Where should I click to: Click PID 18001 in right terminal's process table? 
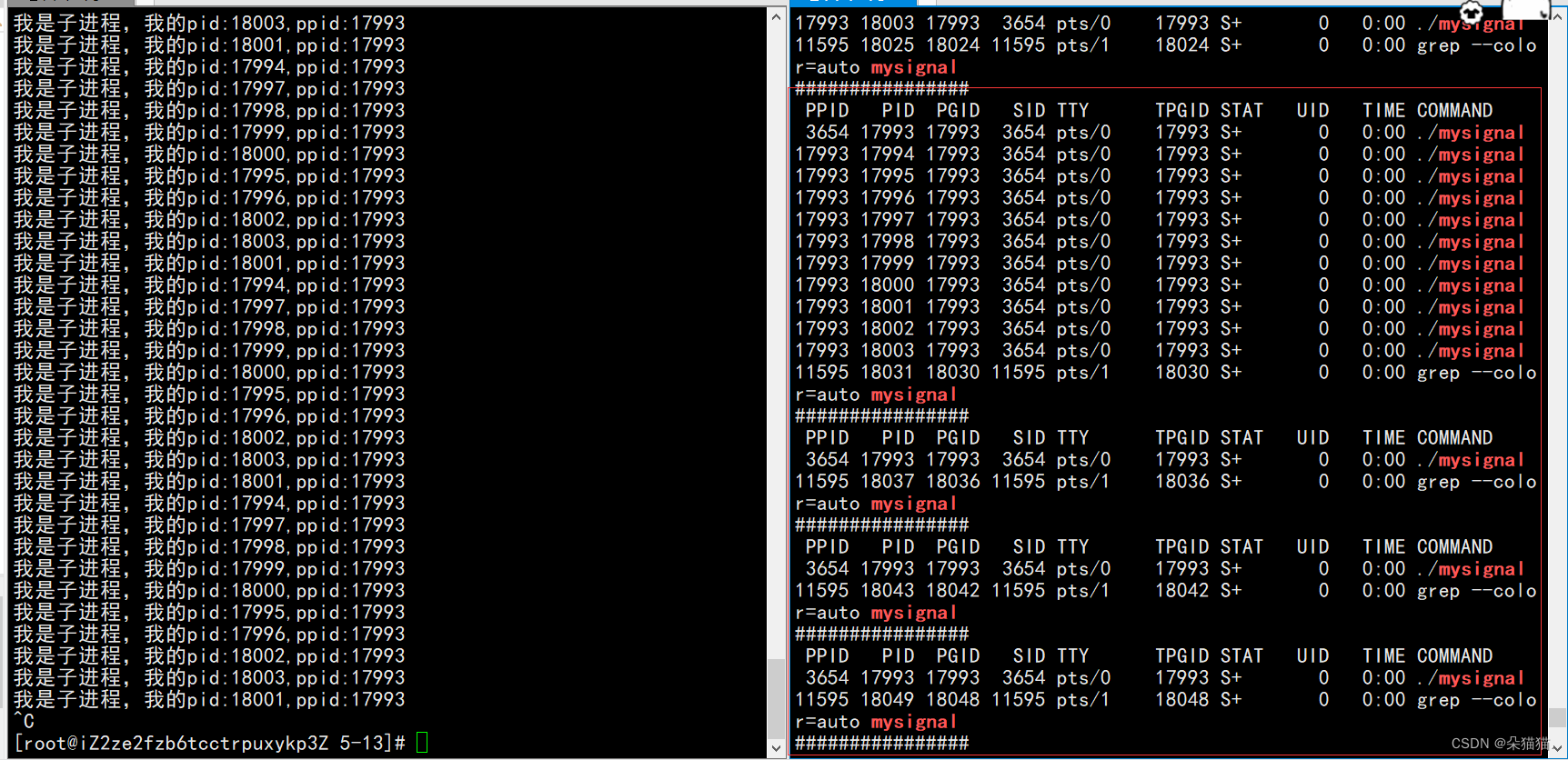click(x=887, y=306)
